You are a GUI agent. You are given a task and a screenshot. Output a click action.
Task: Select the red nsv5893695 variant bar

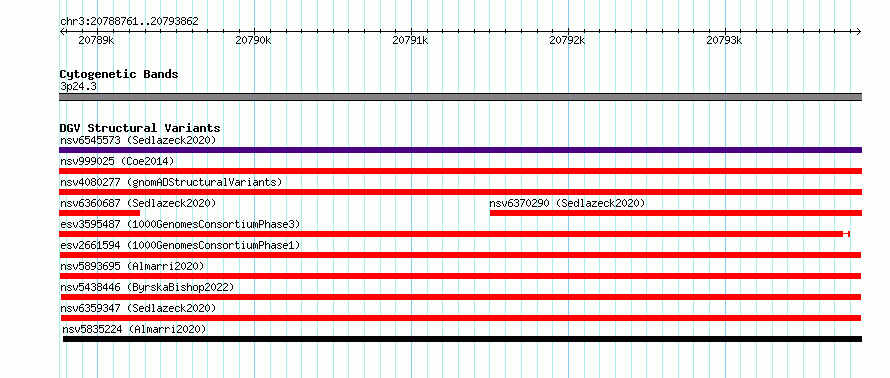pos(460,276)
